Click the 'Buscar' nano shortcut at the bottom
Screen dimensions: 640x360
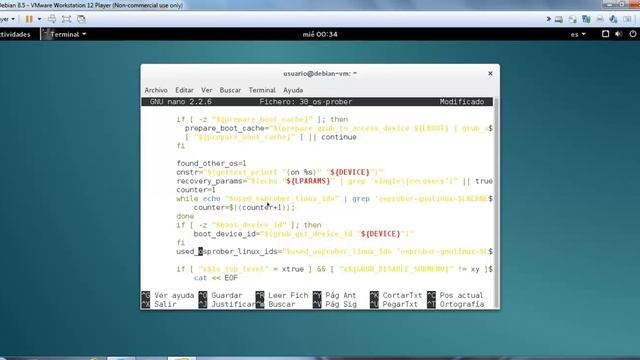coord(276,304)
